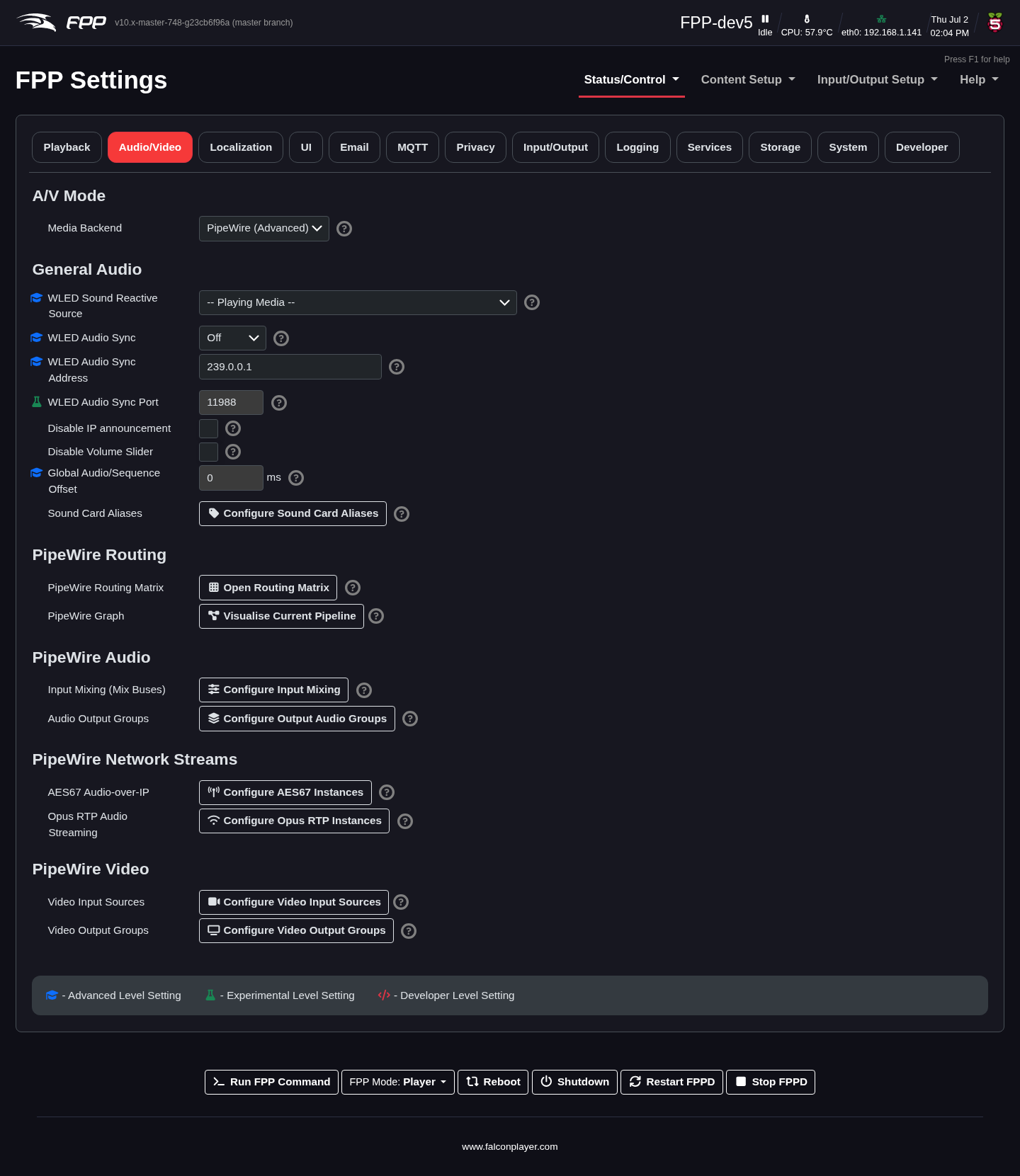Switch to the Privacy tab
This screenshot has width=1020, height=1176.
coord(475,147)
